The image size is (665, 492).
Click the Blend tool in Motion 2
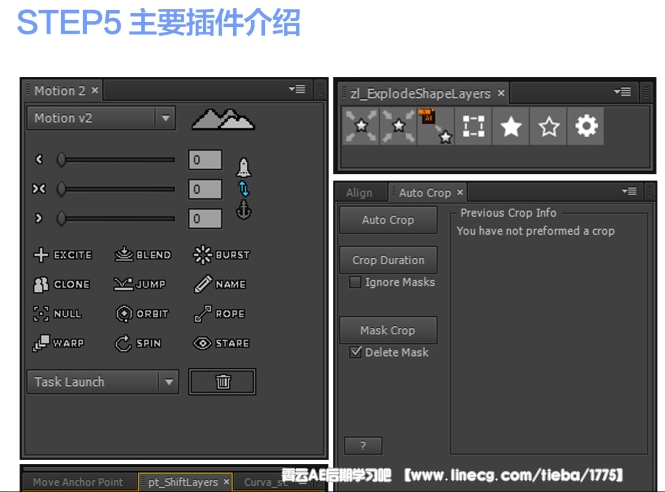pyautogui.click(x=143, y=254)
